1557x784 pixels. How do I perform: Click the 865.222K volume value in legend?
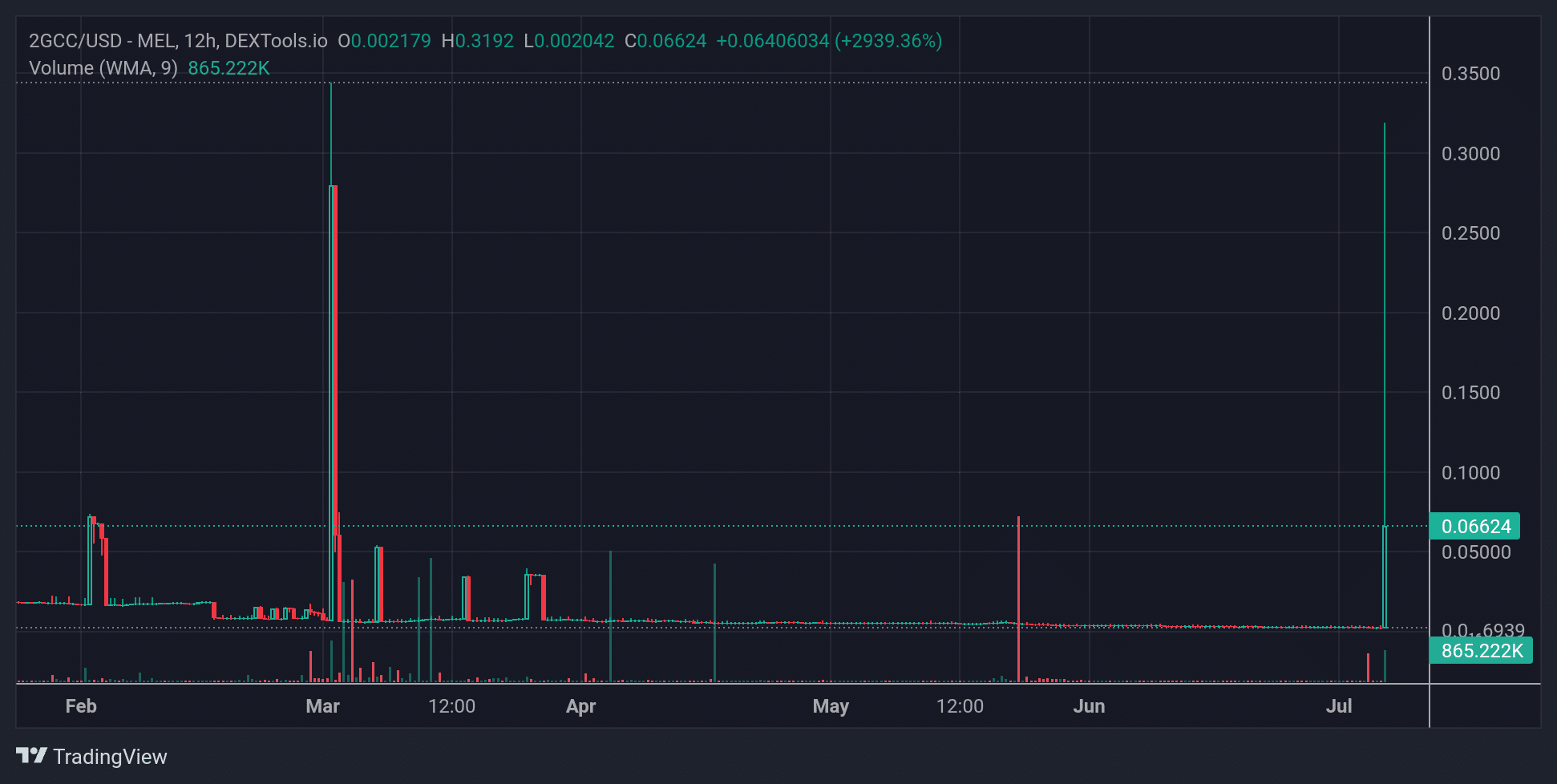[228, 68]
